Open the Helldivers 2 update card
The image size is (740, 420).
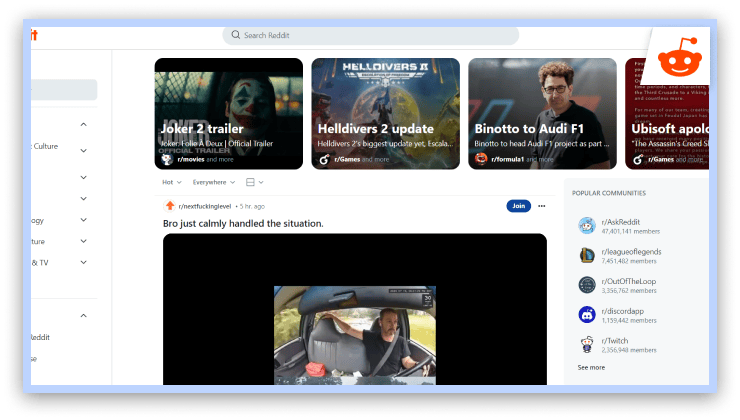click(386, 114)
